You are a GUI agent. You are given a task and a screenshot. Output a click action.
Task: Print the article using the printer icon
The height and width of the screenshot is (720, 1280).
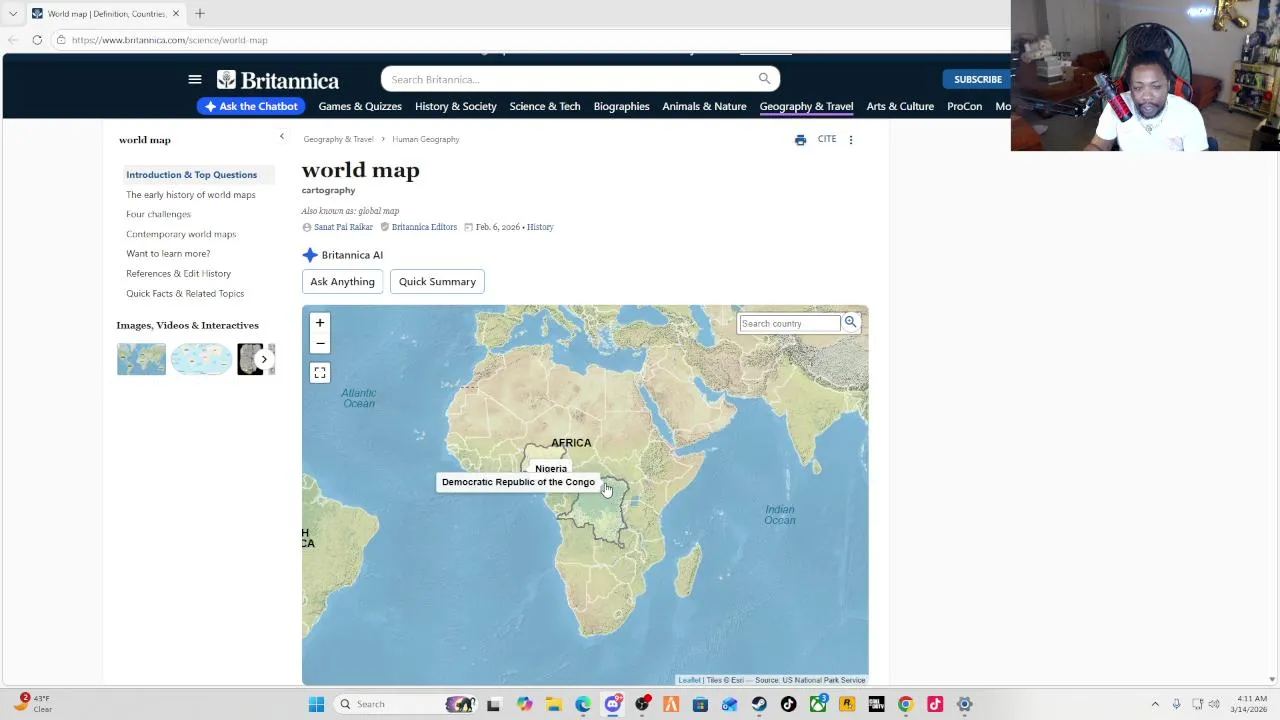click(800, 140)
